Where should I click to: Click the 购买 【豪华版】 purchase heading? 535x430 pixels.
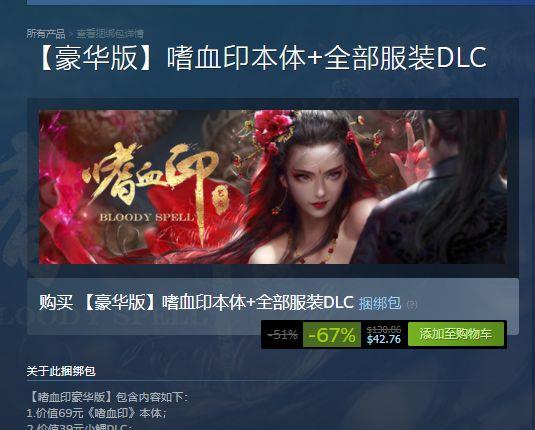pyautogui.click(x=196, y=302)
